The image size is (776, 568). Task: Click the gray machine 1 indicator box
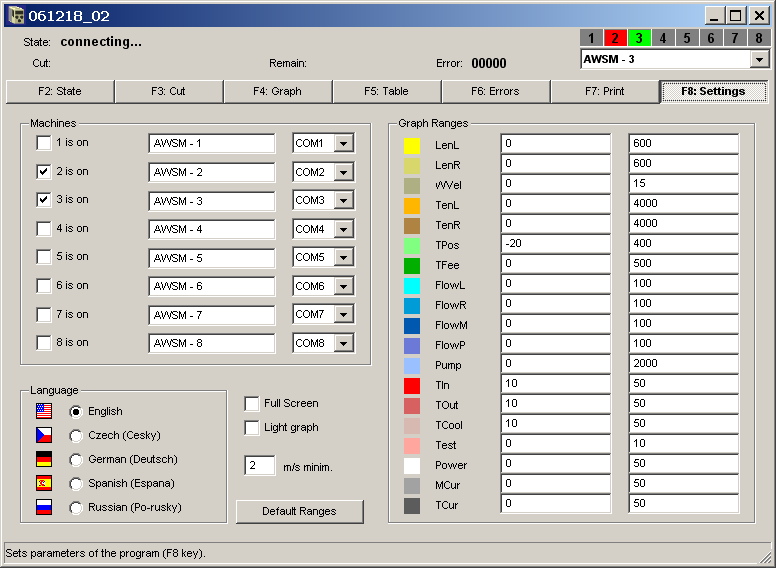tap(591, 38)
